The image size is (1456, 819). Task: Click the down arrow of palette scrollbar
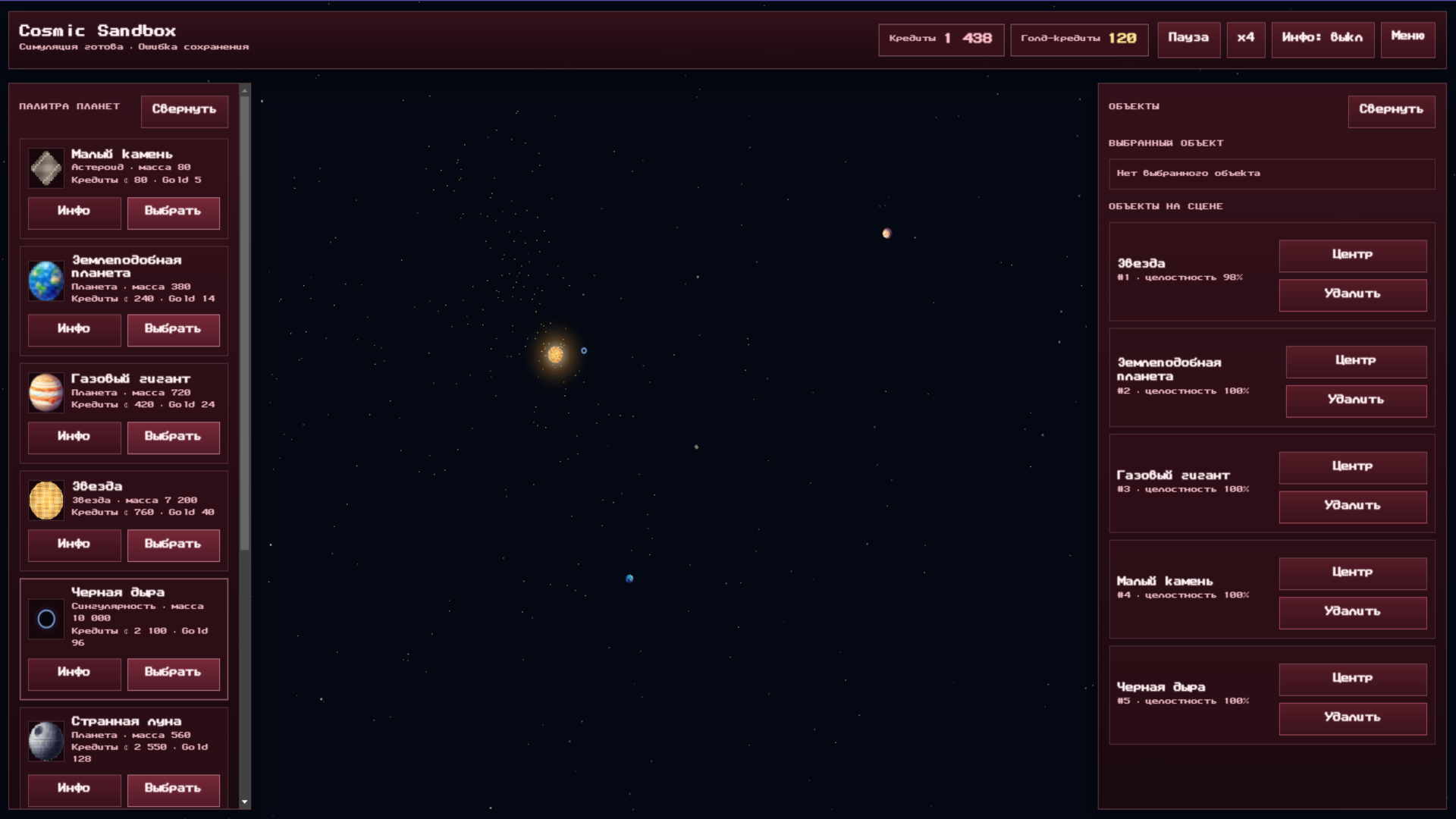243,802
